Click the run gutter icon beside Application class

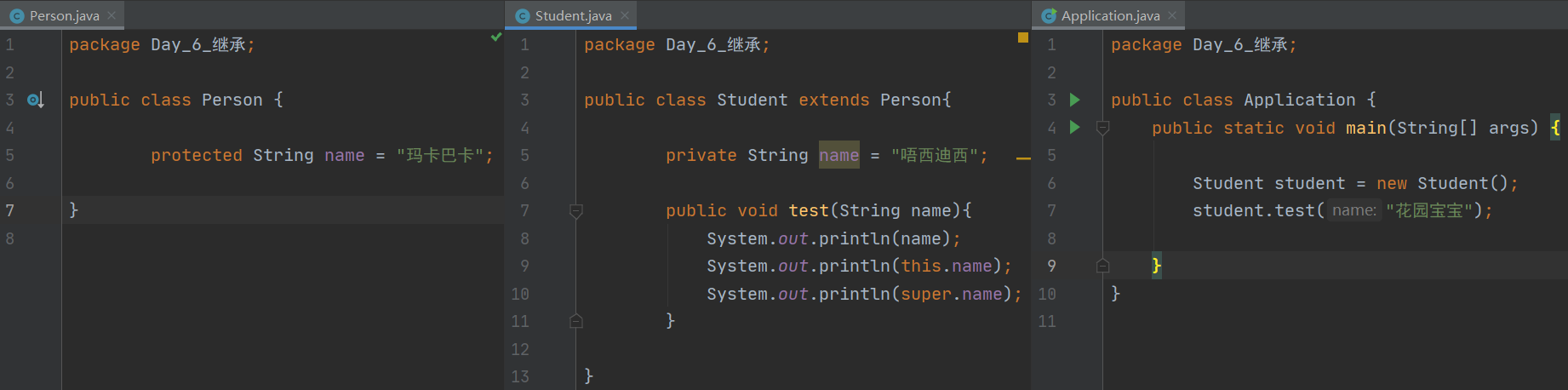click(x=1075, y=100)
